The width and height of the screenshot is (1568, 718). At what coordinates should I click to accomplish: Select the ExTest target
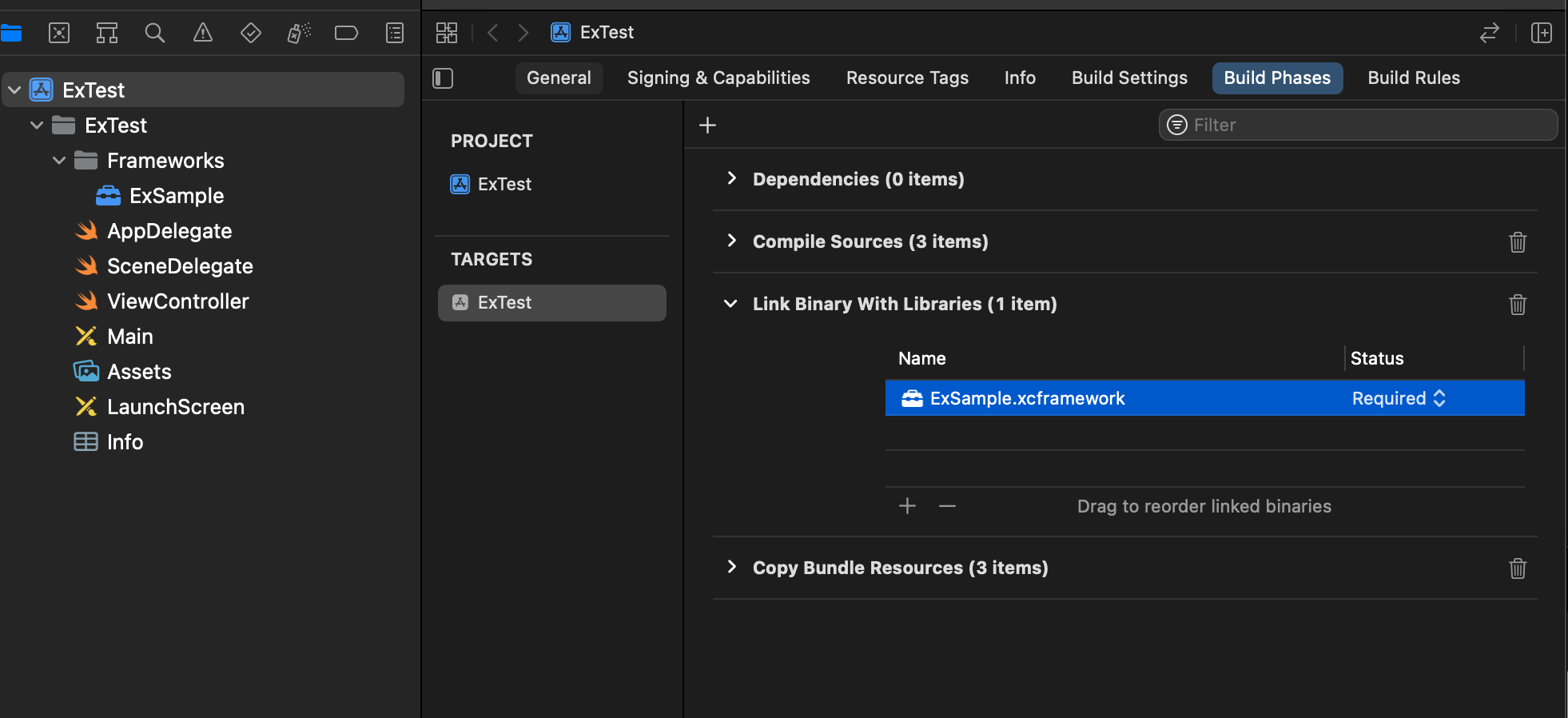point(551,303)
